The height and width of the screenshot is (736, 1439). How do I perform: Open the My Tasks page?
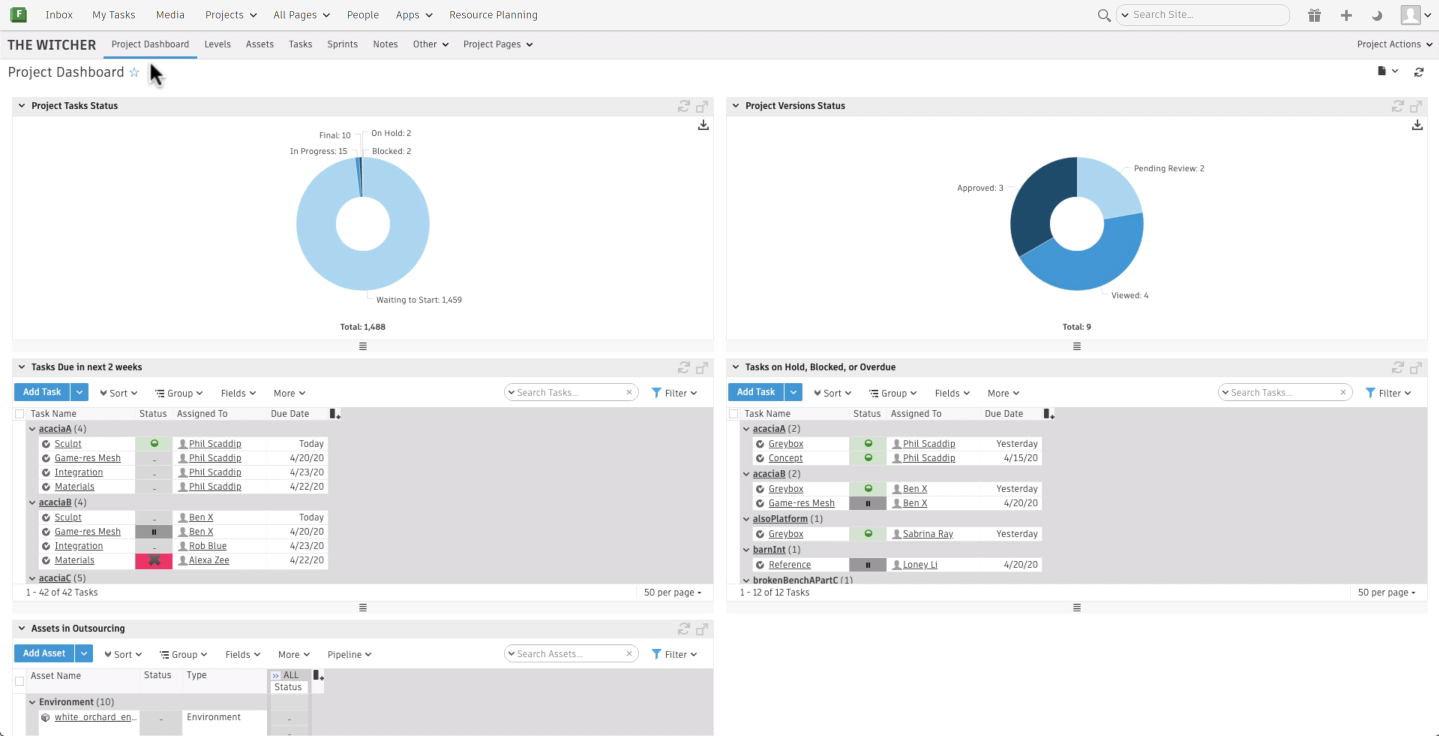click(x=113, y=15)
